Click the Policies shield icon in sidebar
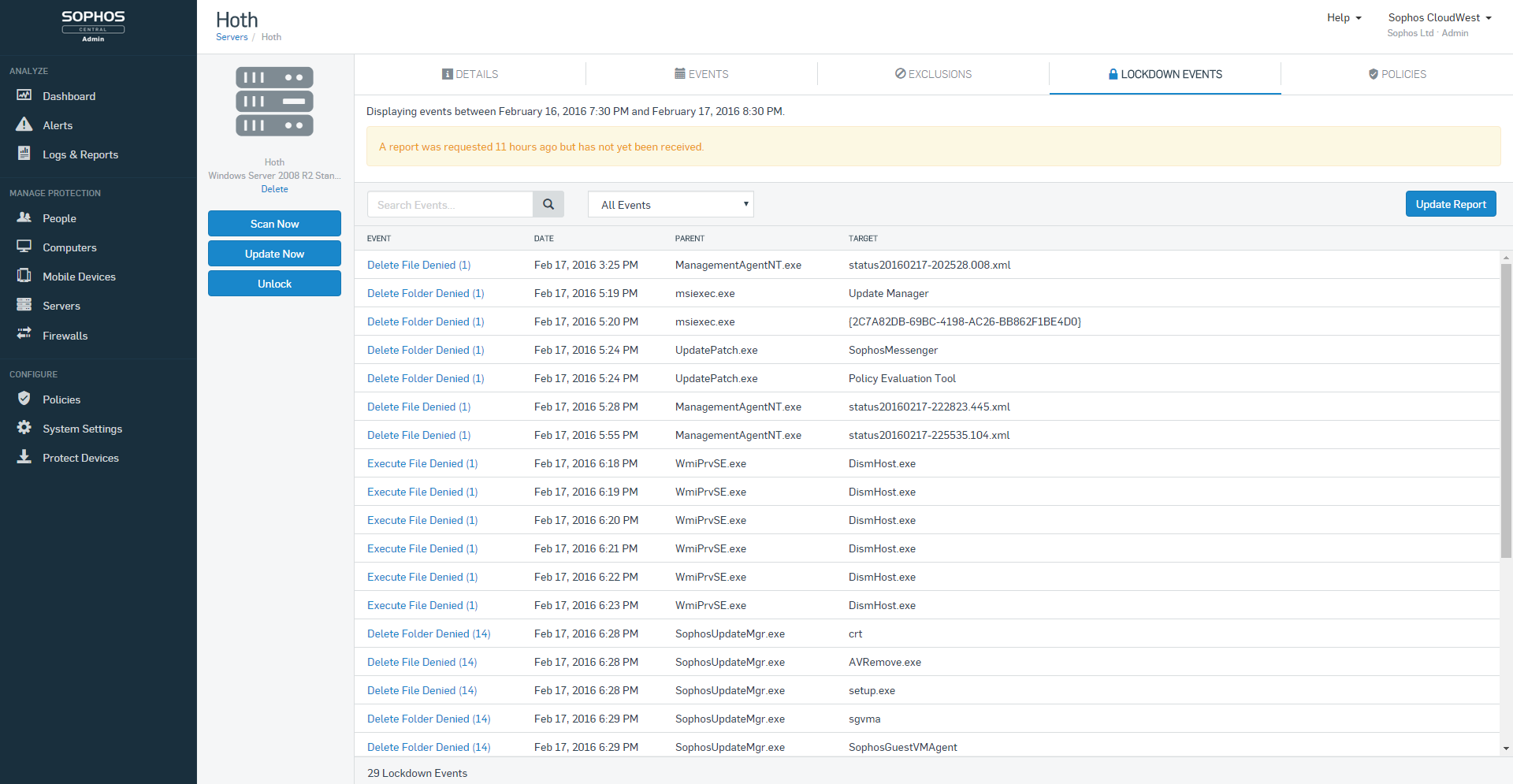Screen dimensions: 1513x784 click(x=24, y=399)
